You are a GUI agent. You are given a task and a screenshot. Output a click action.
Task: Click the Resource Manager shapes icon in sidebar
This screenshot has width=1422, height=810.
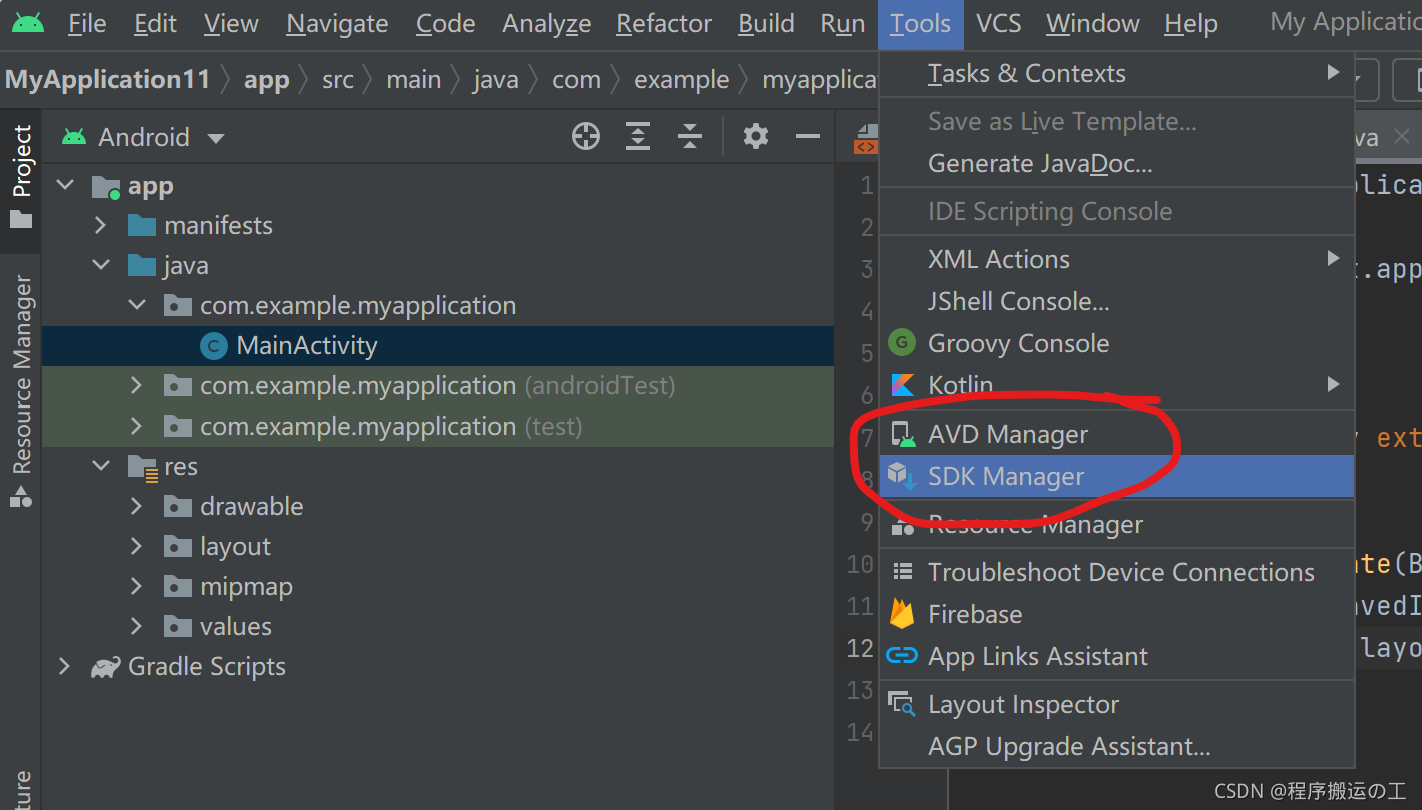click(x=21, y=495)
